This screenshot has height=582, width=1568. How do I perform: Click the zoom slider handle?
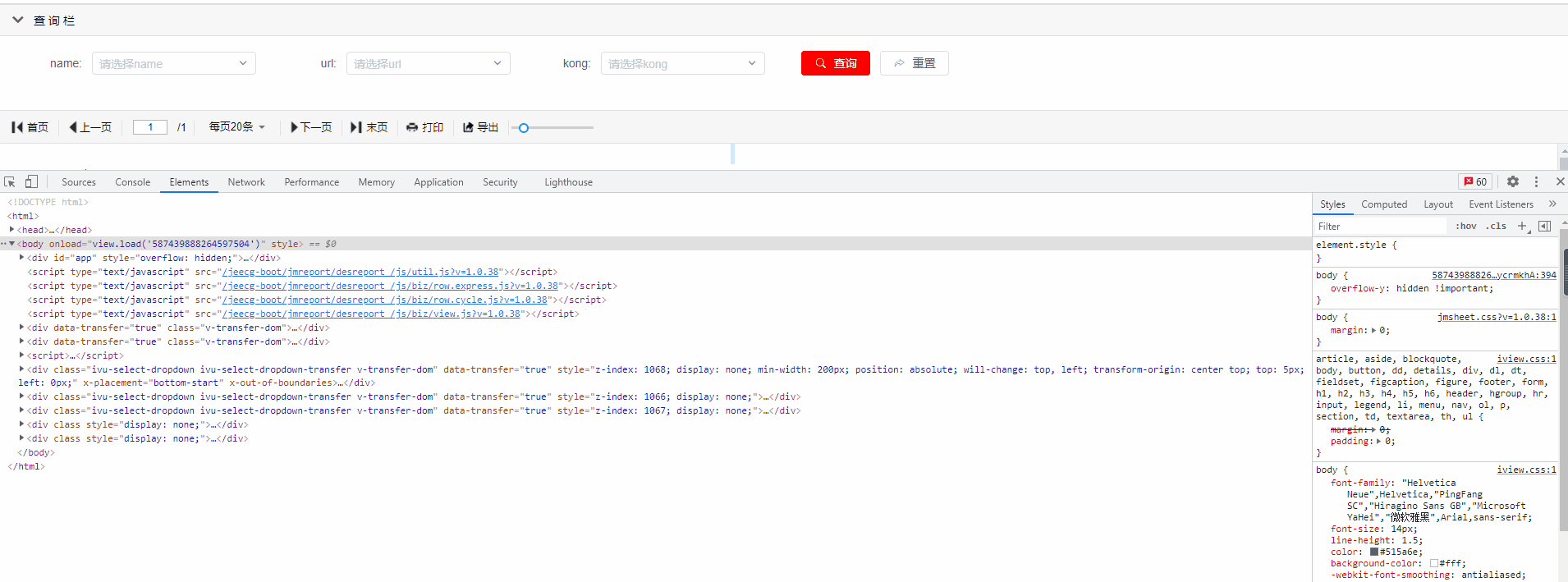coord(524,128)
